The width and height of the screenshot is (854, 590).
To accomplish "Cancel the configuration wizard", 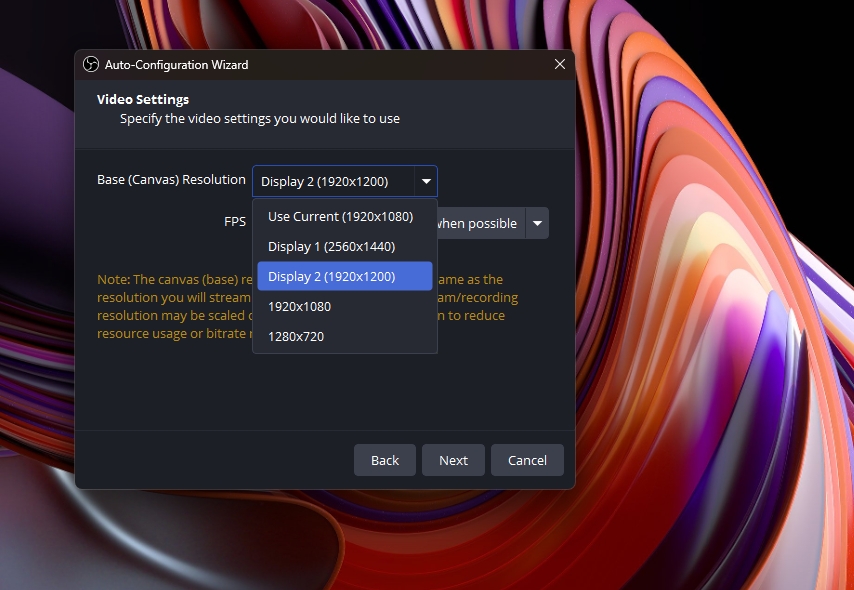I will [527, 460].
